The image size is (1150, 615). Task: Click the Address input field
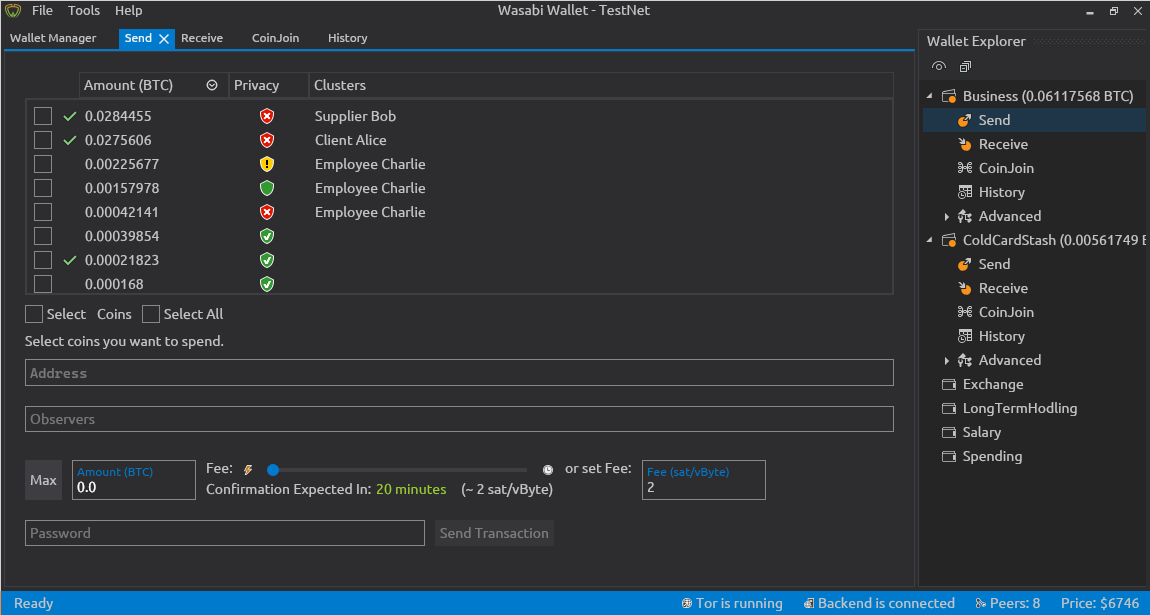[x=459, y=372]
